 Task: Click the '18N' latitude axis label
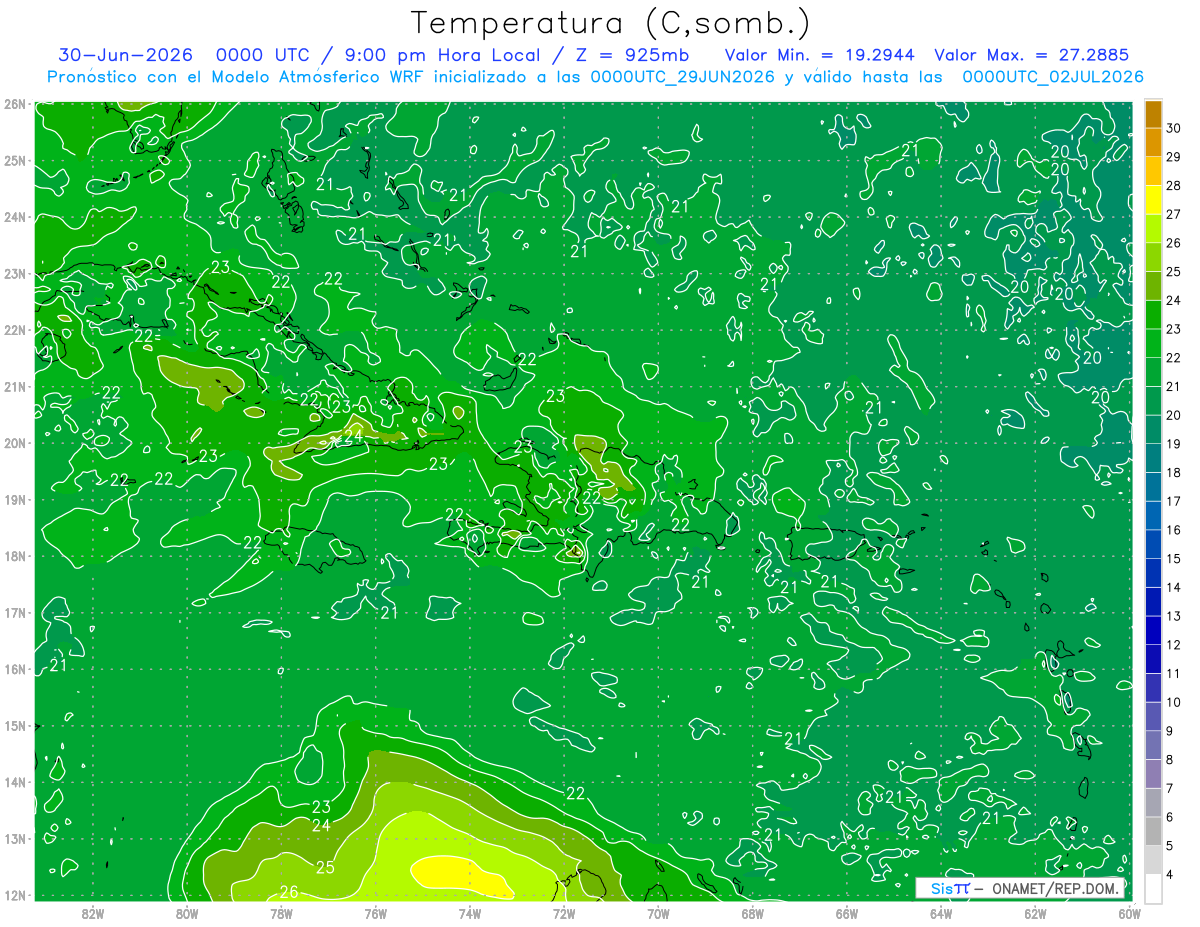click(14, 556)
